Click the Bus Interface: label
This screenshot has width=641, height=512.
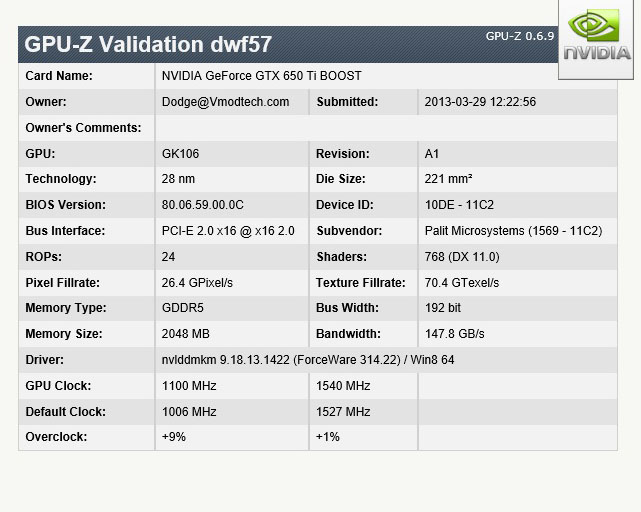click(x=65, y=231)
